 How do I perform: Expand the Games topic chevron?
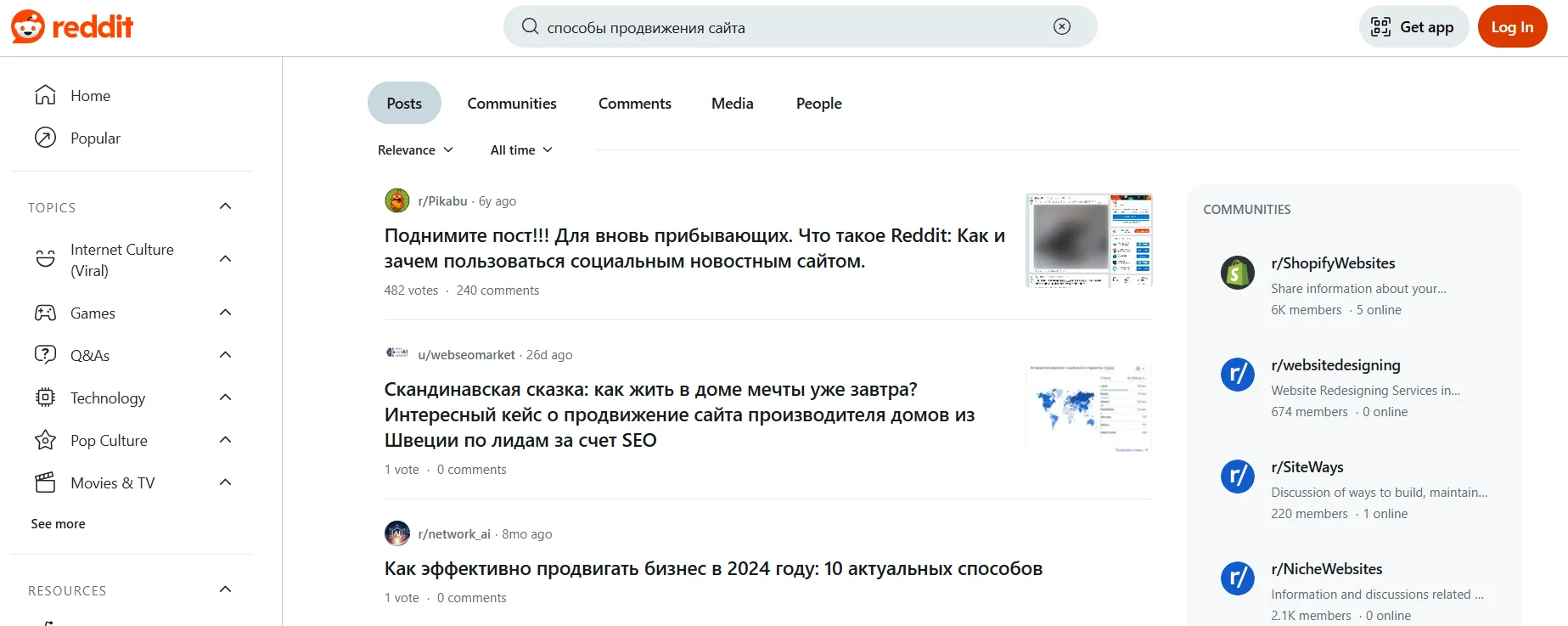click(225, 313)
